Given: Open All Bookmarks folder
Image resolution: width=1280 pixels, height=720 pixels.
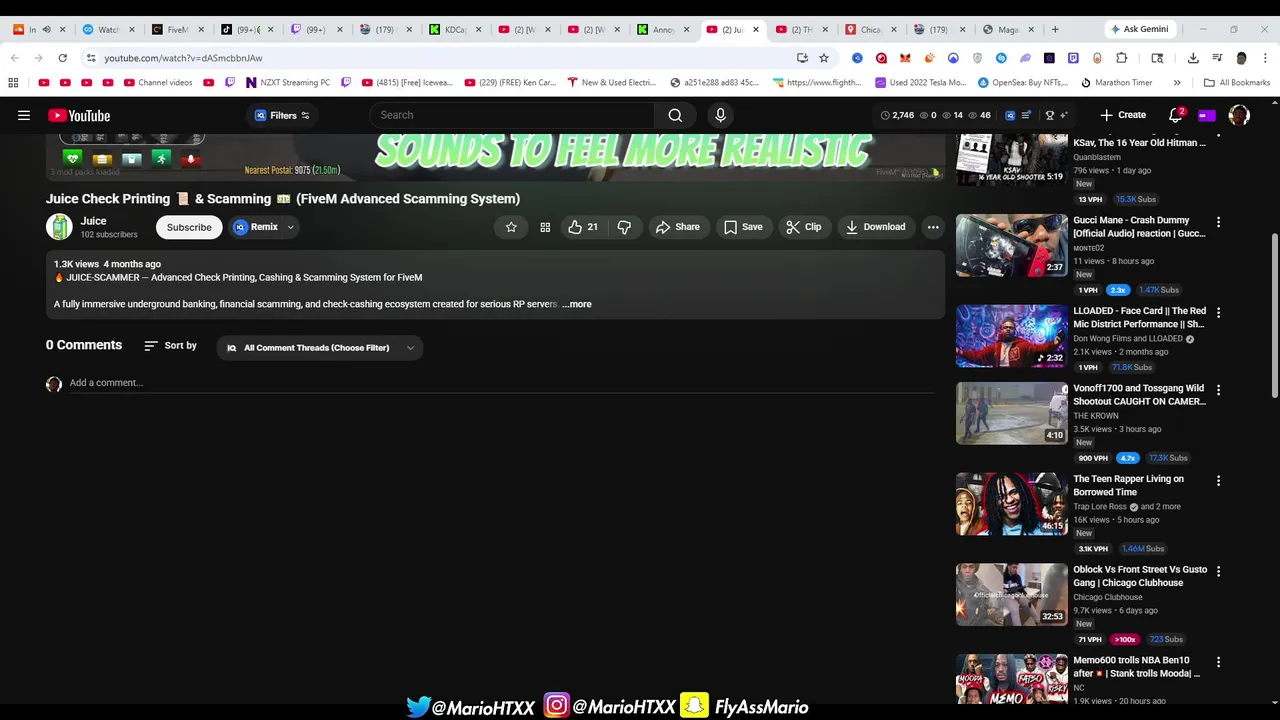Looking at the screenshot, I should click(1237, 82).
